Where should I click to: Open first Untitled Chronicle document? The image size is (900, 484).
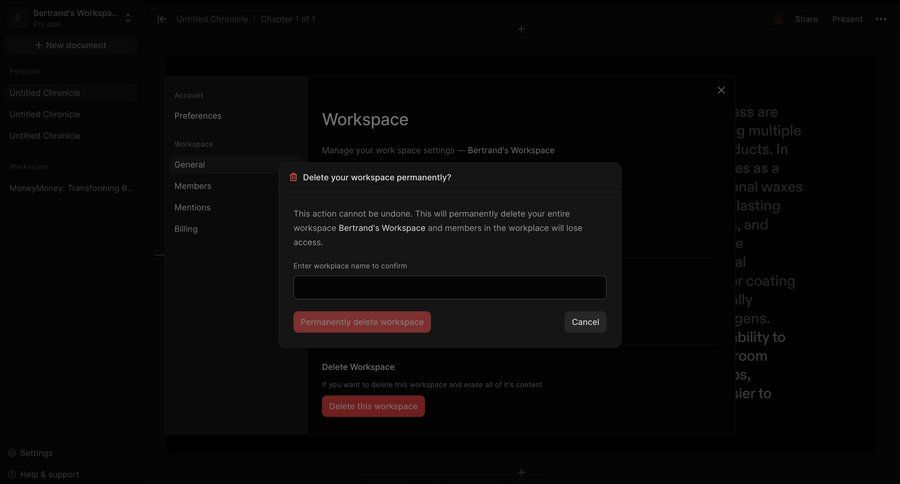pyautogui.click(x=71, y=92)
